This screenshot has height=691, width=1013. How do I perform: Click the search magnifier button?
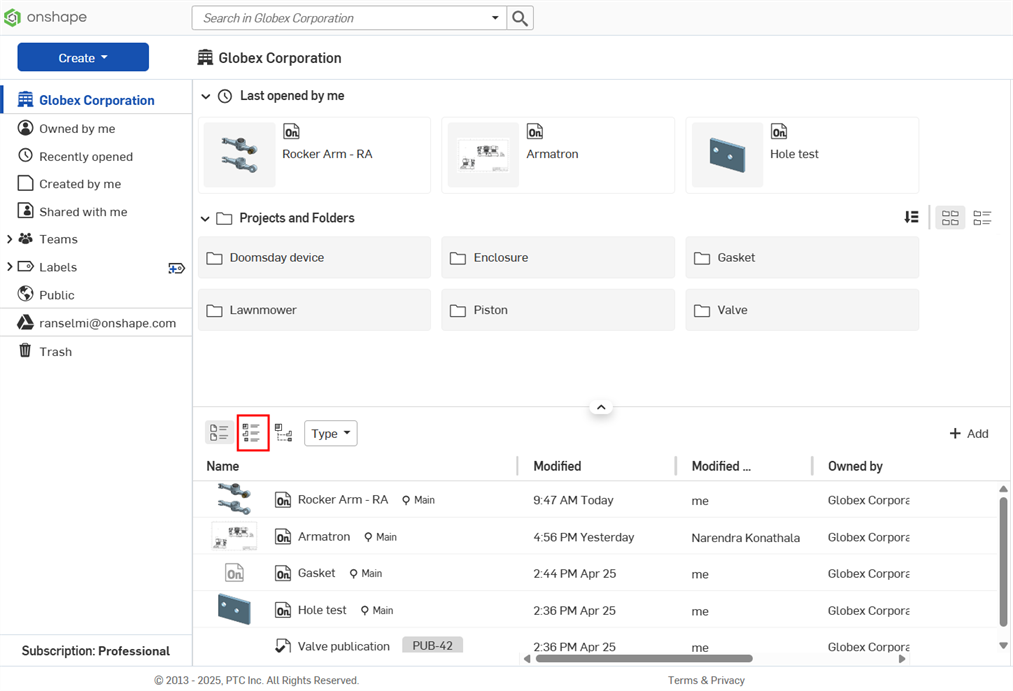pyautogui.click(x=520, y=18)
